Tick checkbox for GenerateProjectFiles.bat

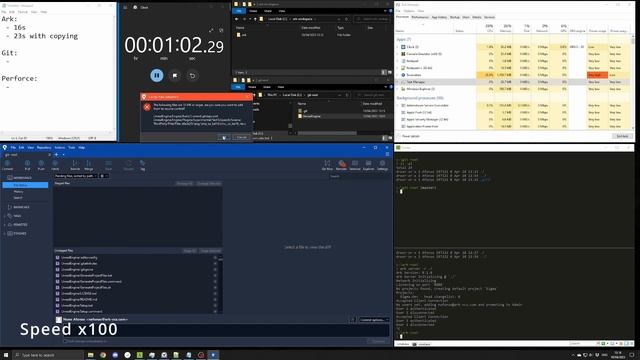58,276
